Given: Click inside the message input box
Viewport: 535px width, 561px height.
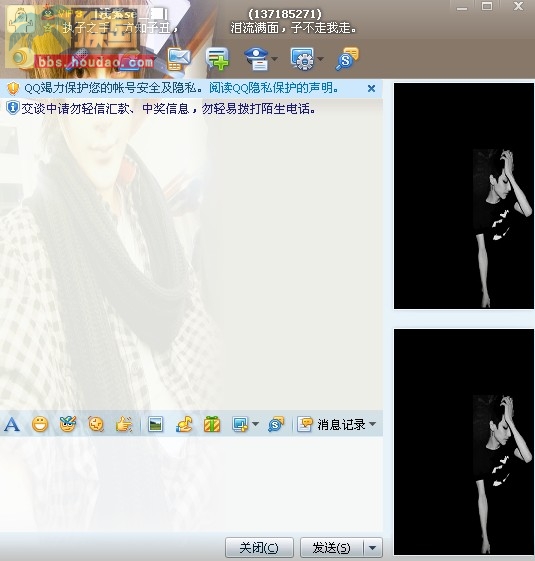Looking at the screenshot, I should [x=191, y=483].
